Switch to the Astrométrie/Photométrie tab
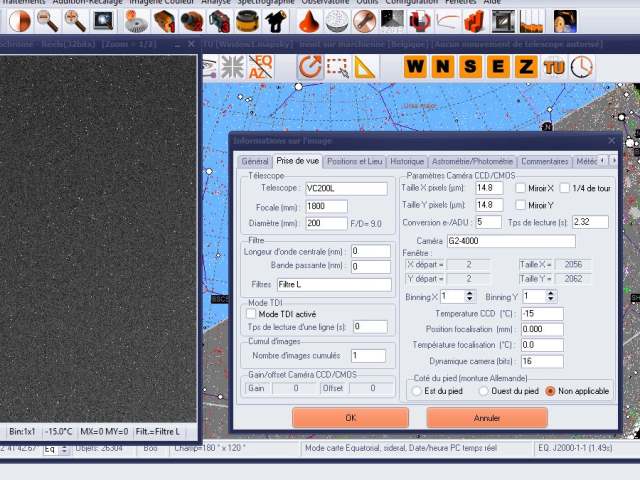 (472, 161)
